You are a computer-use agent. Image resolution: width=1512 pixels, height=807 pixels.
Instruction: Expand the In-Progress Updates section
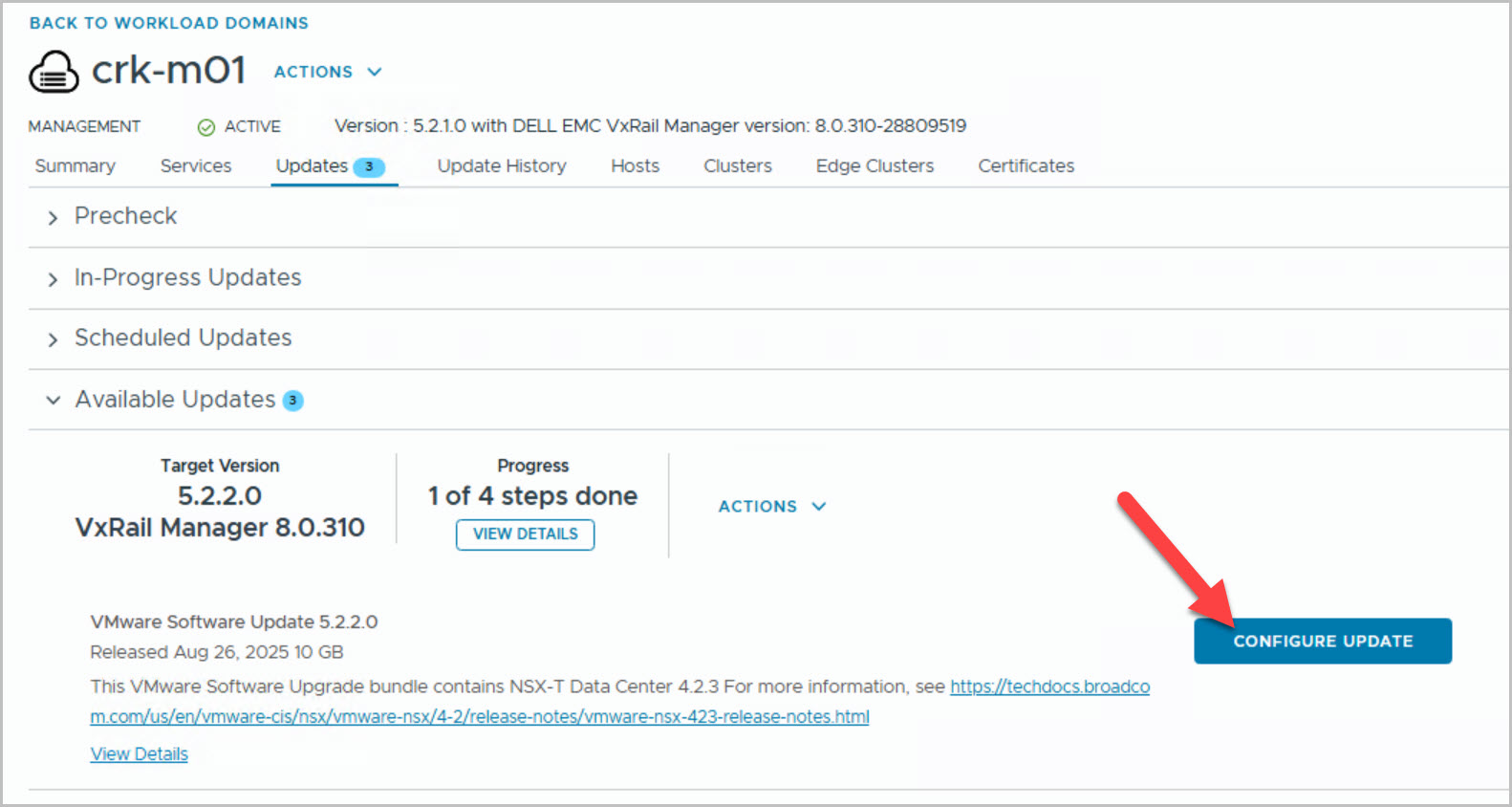tap(54, 279)
